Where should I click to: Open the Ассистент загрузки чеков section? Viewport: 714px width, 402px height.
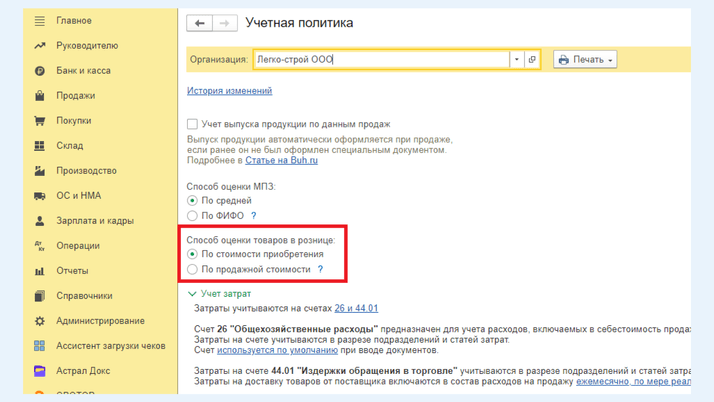click(x=111, y=346)
